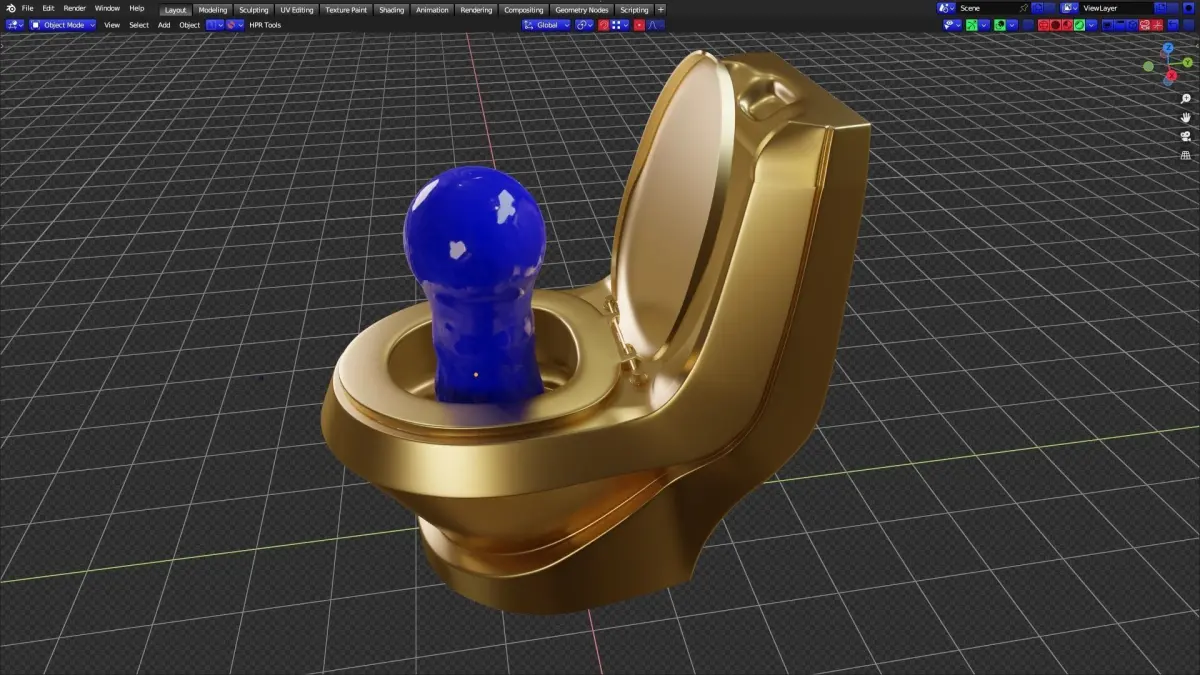The height and width of the screenshot is (675, 1200).
Task: Open the File menu
Action: pos(28,8)
